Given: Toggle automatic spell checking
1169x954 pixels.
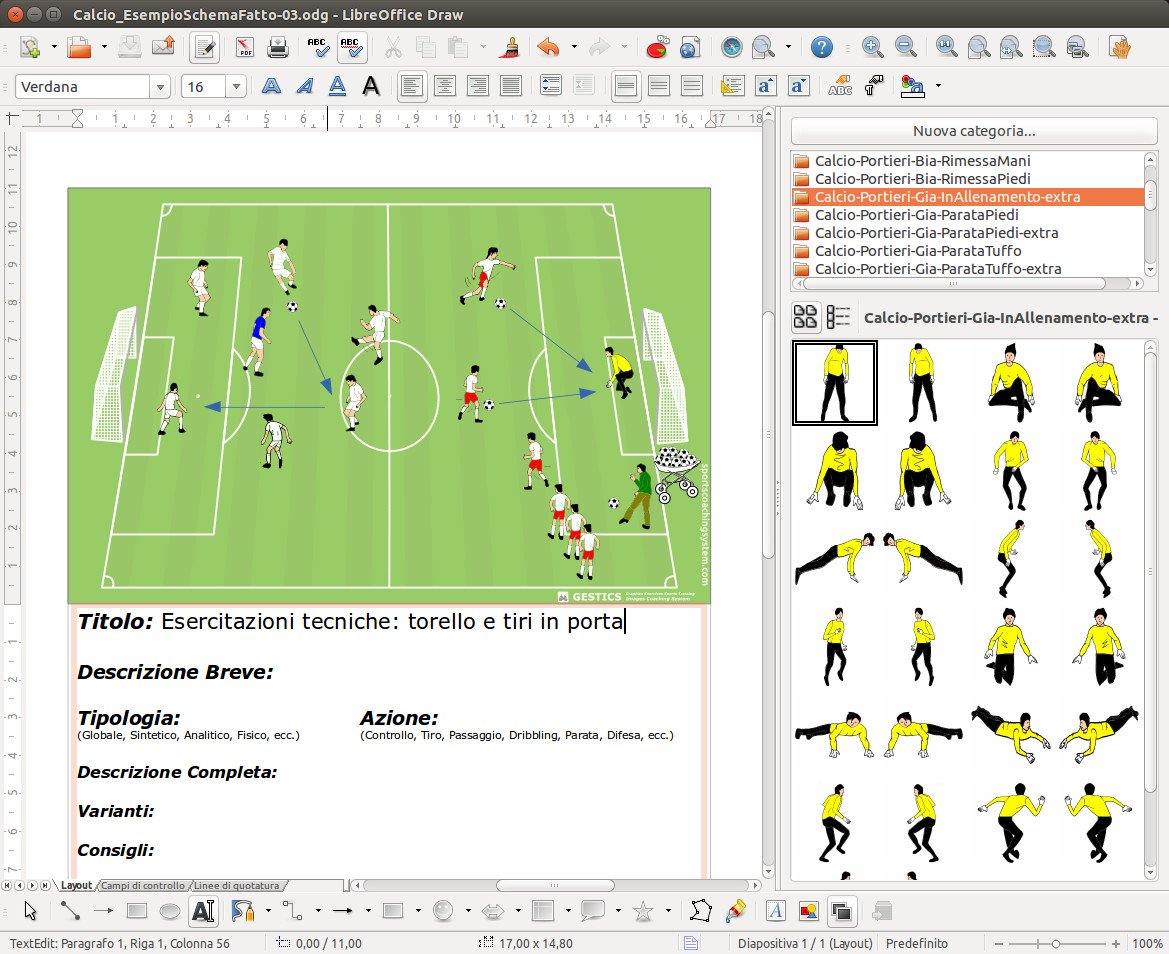Looking at the screenshot, I should (x=351, y=47).
